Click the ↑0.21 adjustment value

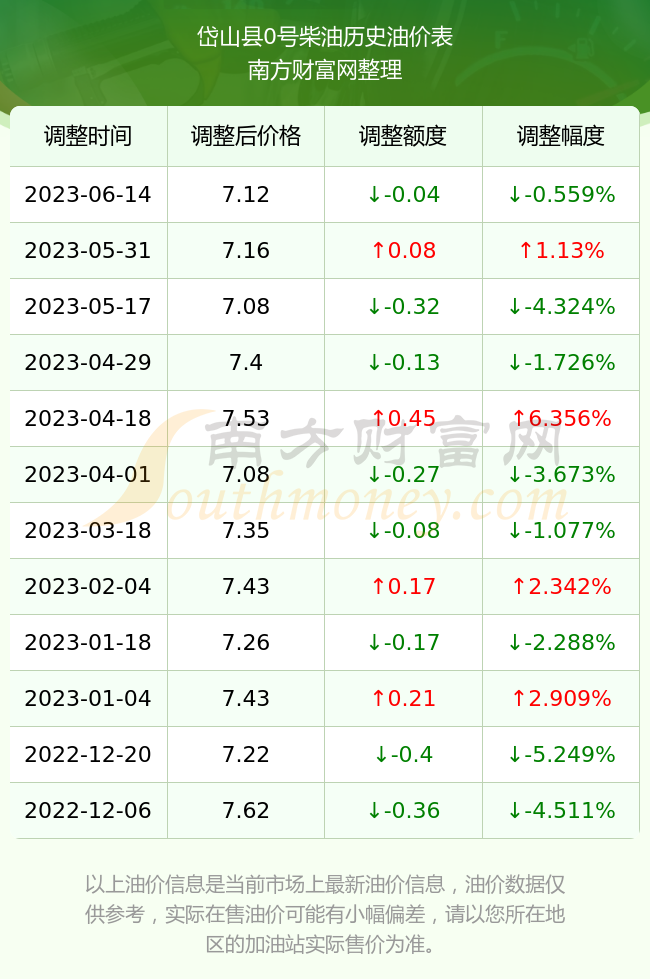tap(403, 698)
